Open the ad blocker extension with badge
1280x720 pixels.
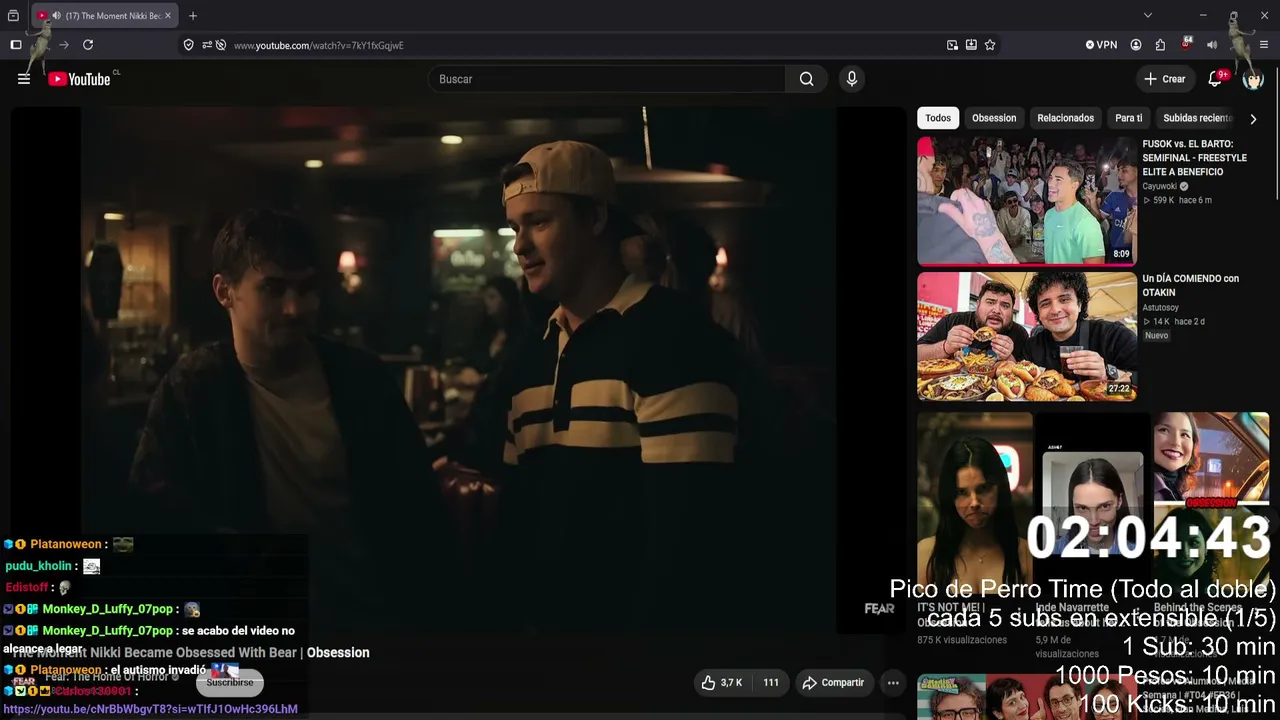(x=1186, y=44)
